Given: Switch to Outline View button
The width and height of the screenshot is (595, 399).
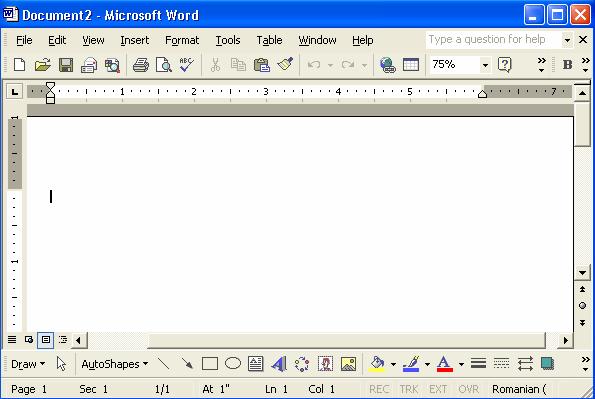Looking at the screenshot, I should tap(63, 339).
